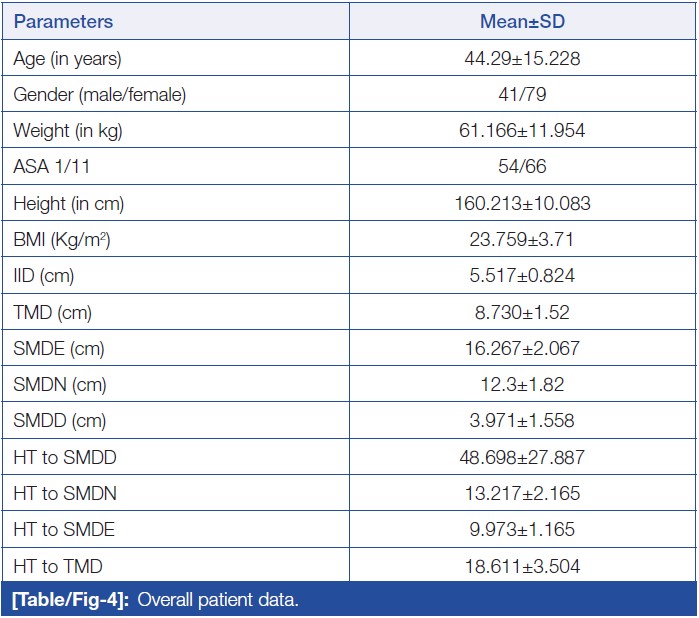Click the 41/79 gender value
This screenshot has width=699, height=618.
(x=522, y=95)
